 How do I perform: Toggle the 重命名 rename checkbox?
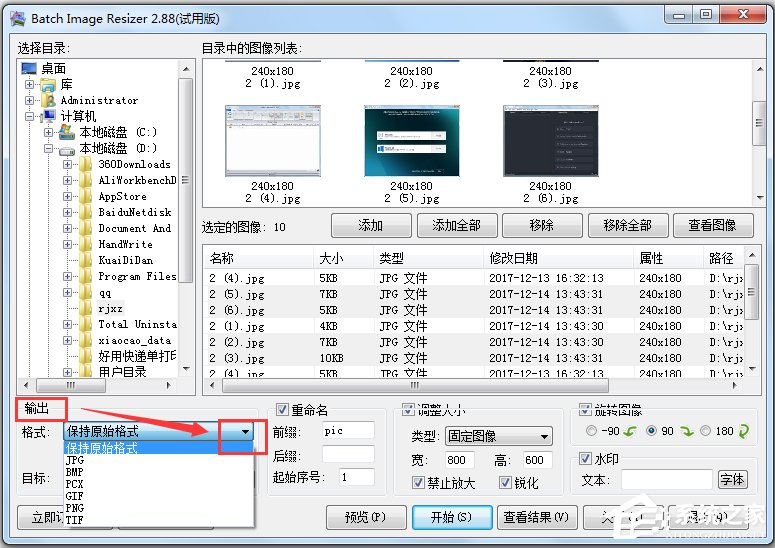(x=282, y=410)
